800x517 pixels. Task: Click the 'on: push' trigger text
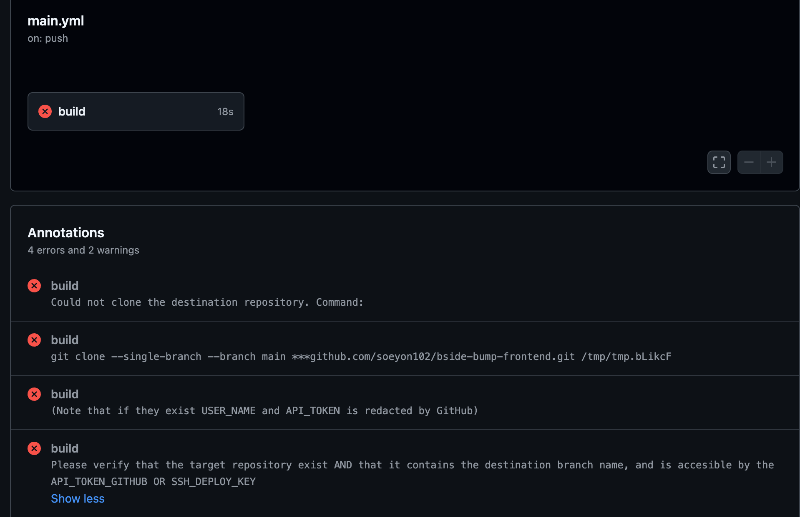[47, 39]
